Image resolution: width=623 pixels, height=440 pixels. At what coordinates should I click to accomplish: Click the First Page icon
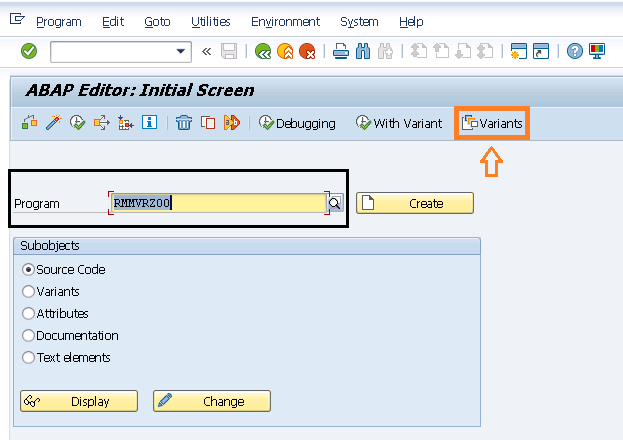pyautogui.click(x=419, y=51)
